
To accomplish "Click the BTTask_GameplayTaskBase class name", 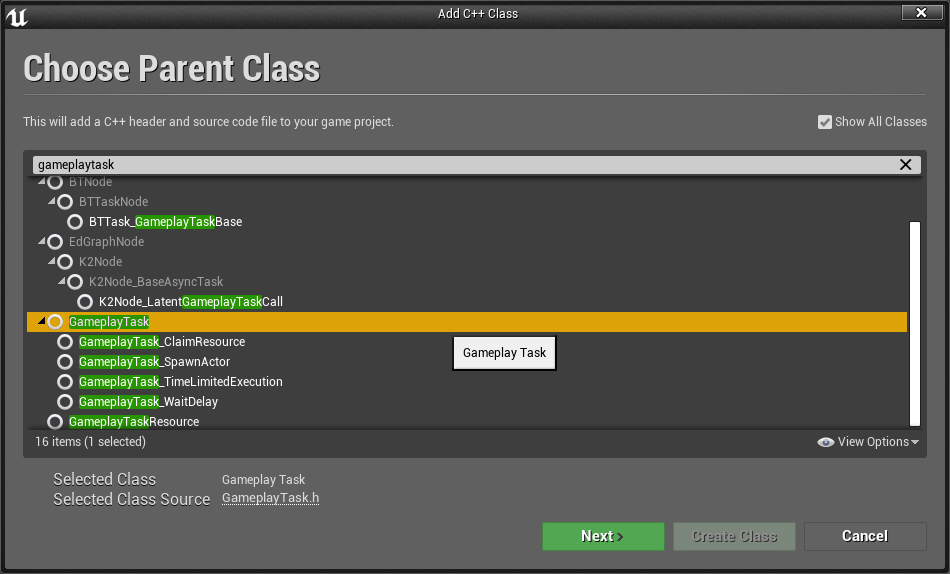I will coord(165,222).
